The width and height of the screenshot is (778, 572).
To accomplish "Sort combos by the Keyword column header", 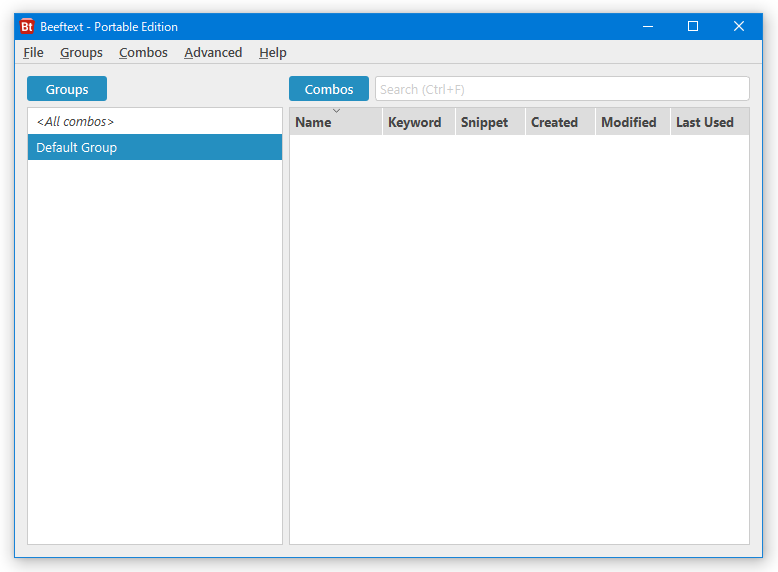I will click(x=419, y=122).
